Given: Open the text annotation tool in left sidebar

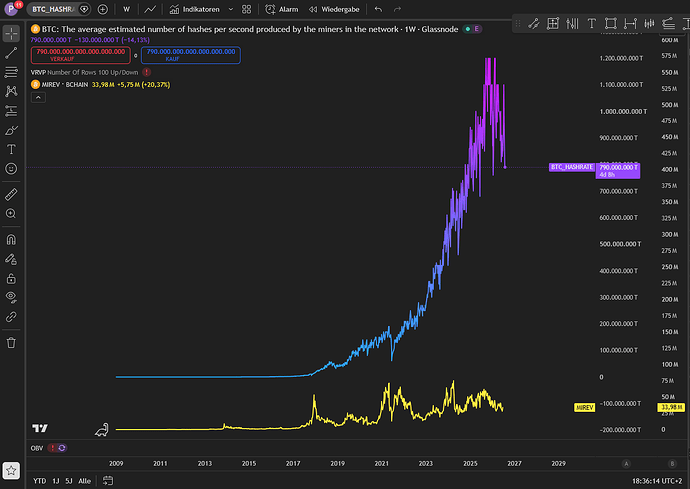Looking at the screenshot, I should coord(11,149).
